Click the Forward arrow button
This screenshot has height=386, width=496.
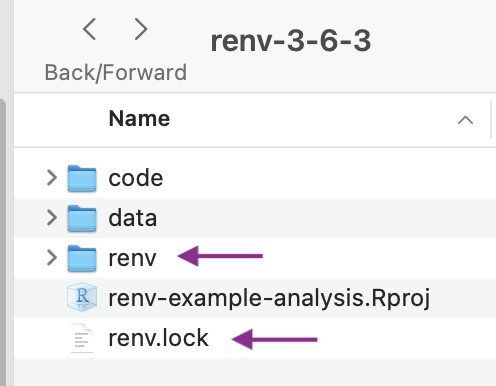coord(141,29)
